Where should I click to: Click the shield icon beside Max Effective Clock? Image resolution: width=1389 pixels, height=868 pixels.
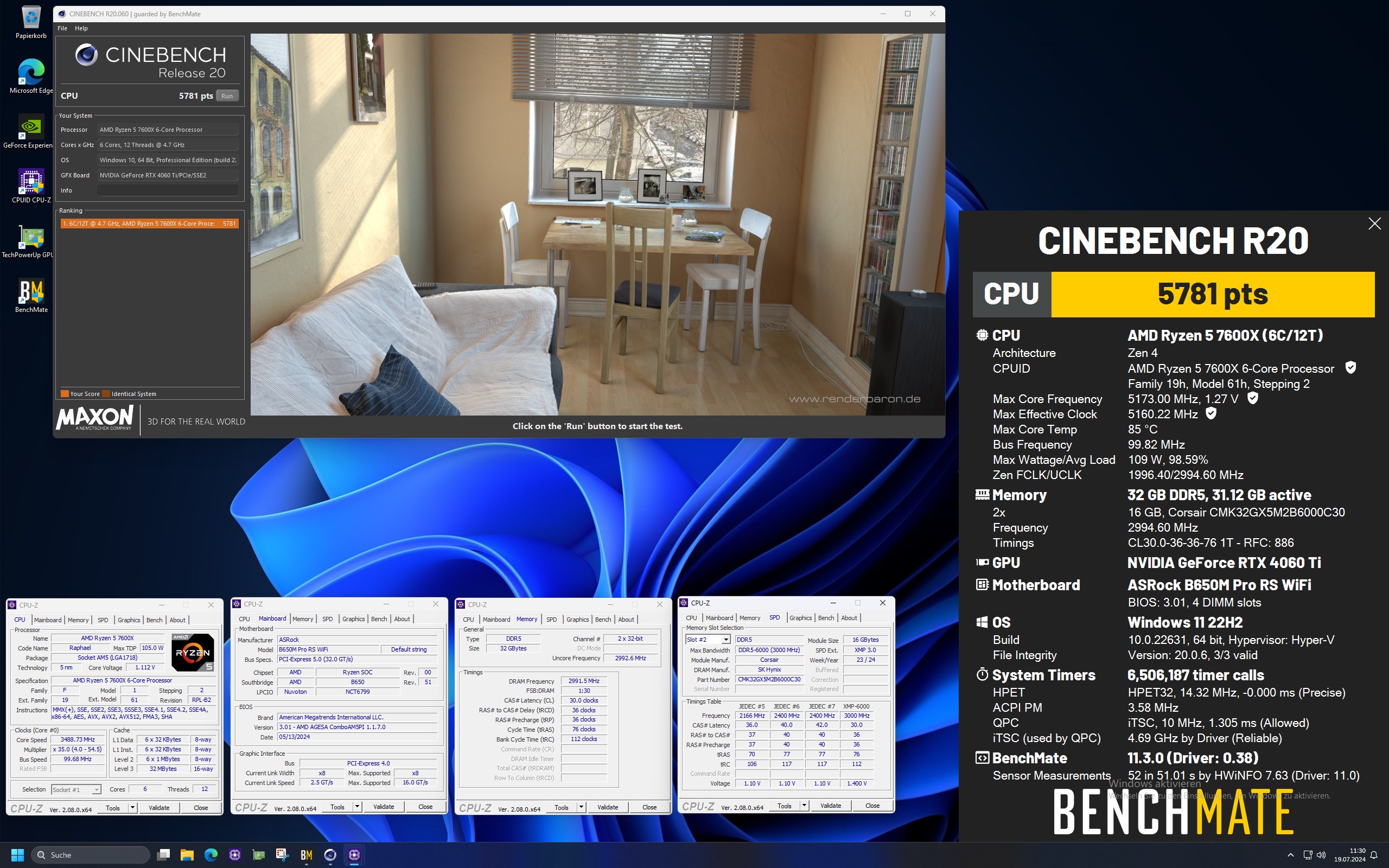1211,413
